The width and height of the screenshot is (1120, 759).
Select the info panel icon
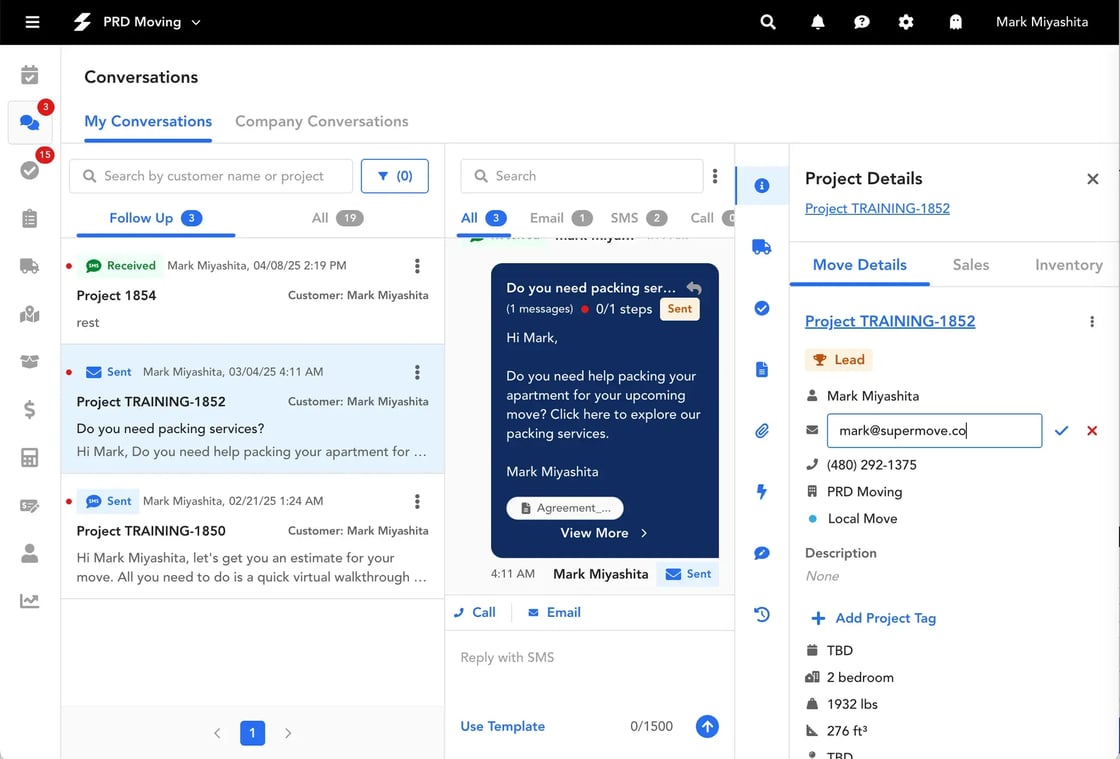[x=762, y=186]
